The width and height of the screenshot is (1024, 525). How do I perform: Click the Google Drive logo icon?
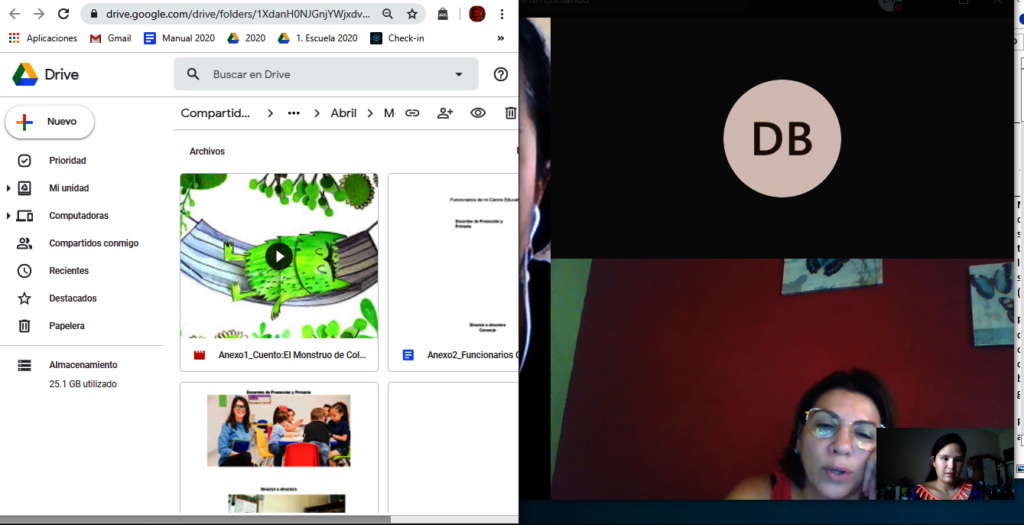(25, 75)
